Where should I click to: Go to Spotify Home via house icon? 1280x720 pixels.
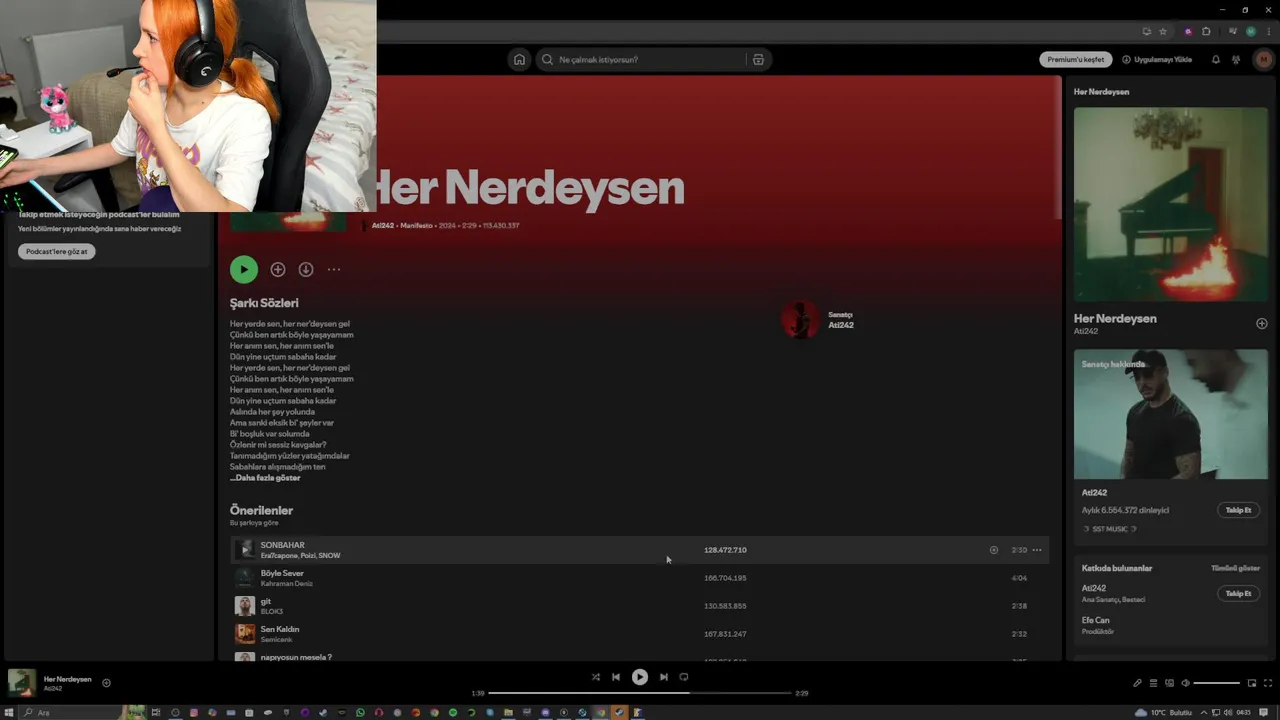519,59
